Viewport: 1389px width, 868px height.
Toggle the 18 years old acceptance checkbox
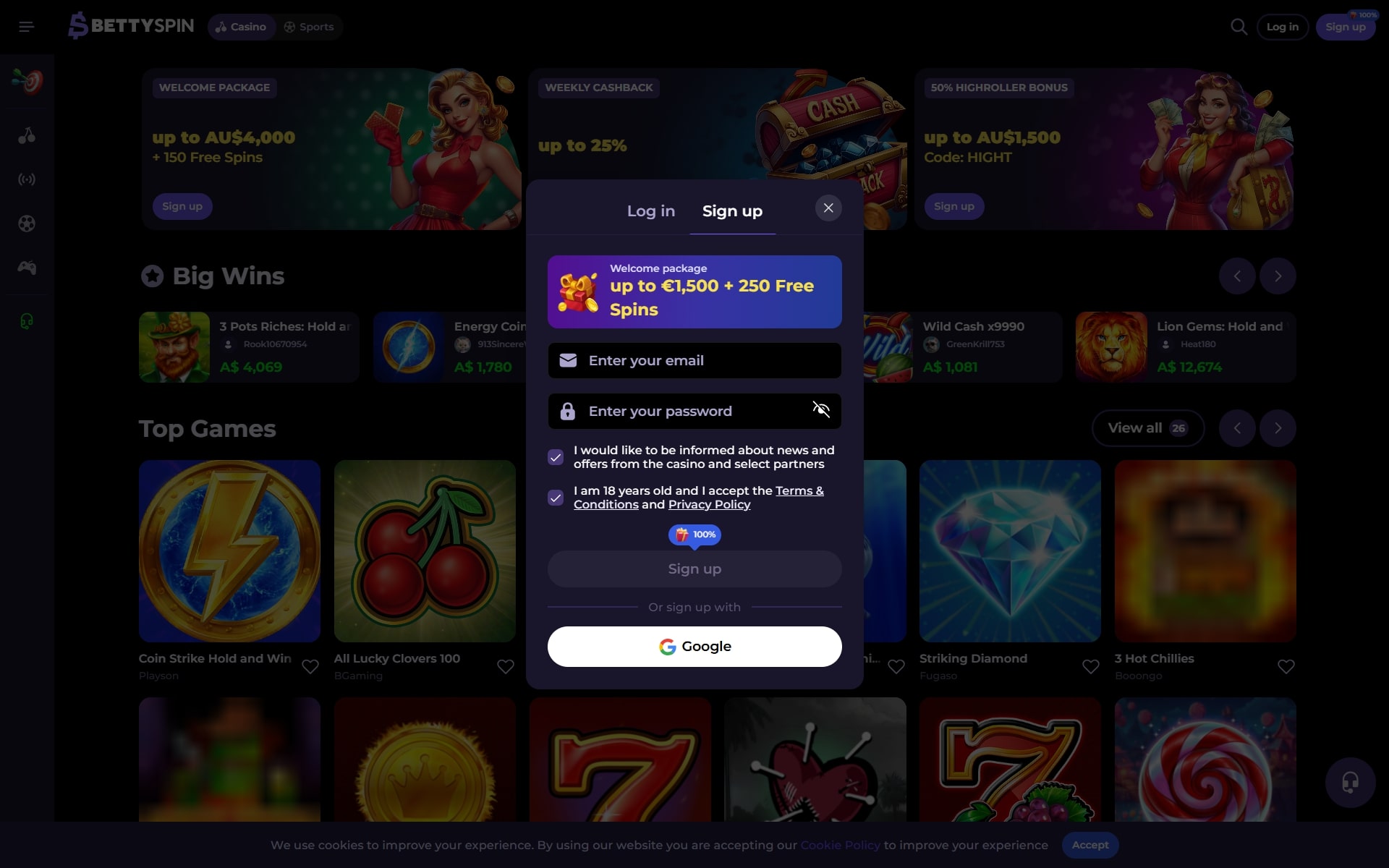point(556,498)
